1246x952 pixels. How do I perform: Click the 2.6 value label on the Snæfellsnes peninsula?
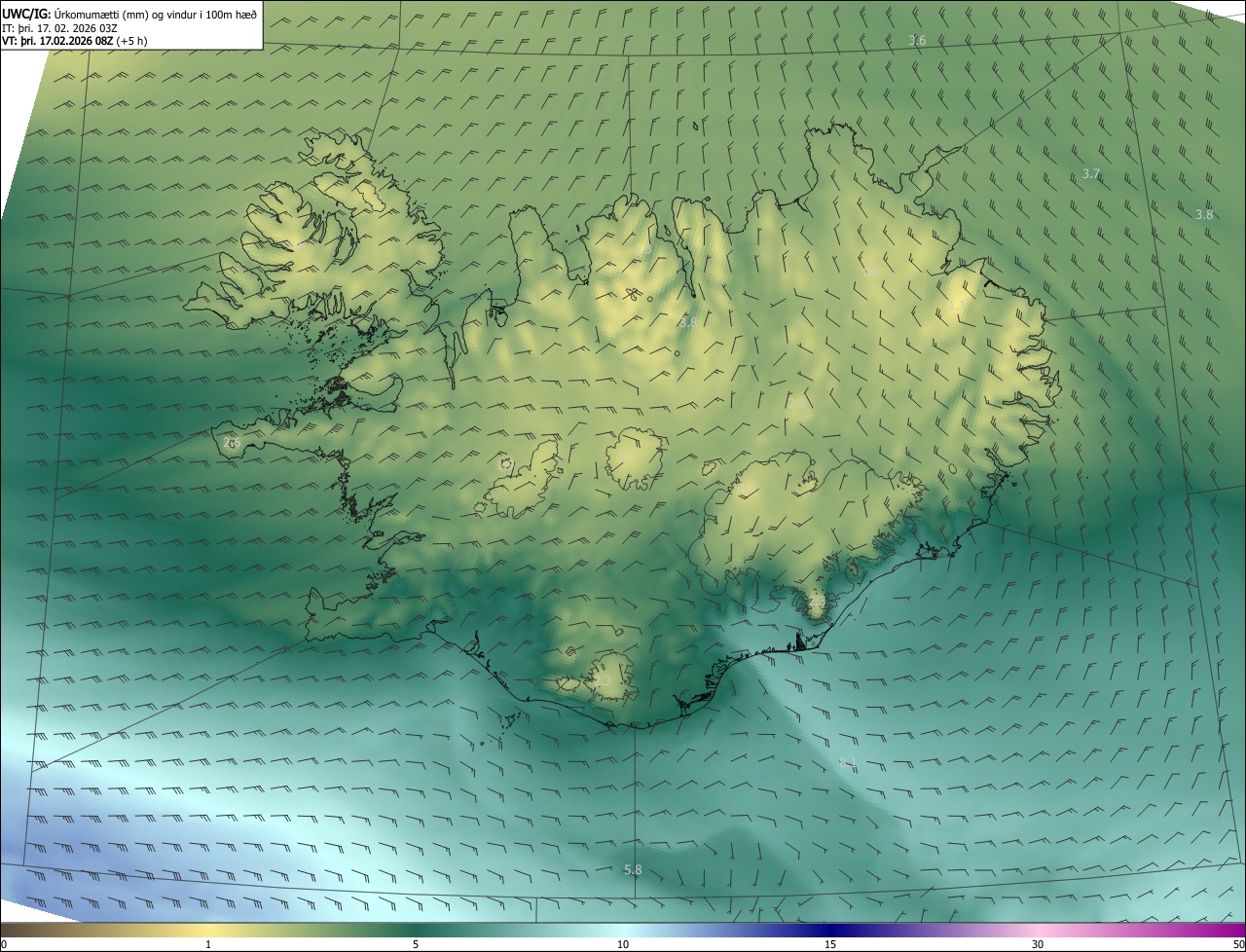(x=231, y=442)
